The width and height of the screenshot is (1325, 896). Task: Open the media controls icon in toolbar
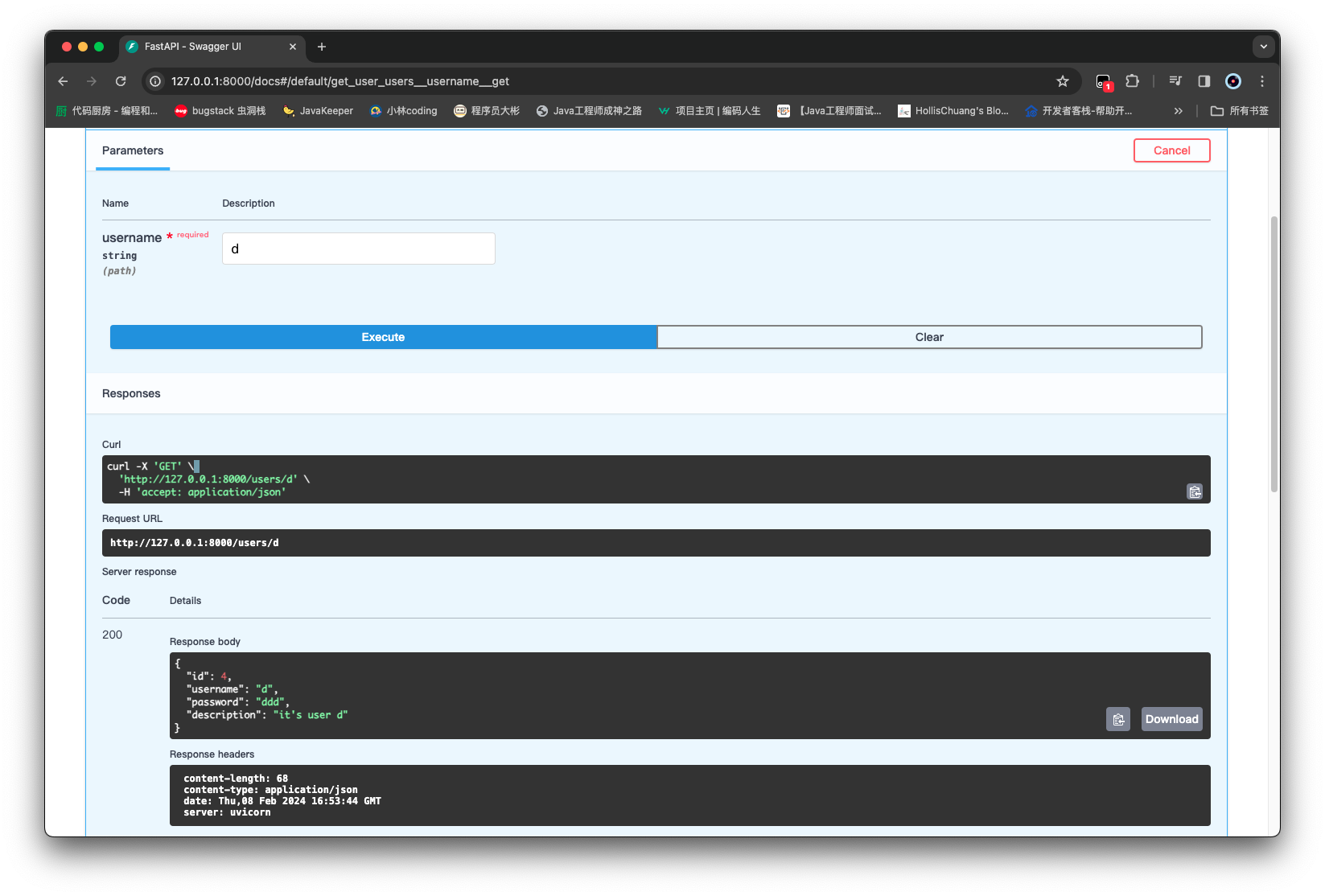coord(1175,81)
